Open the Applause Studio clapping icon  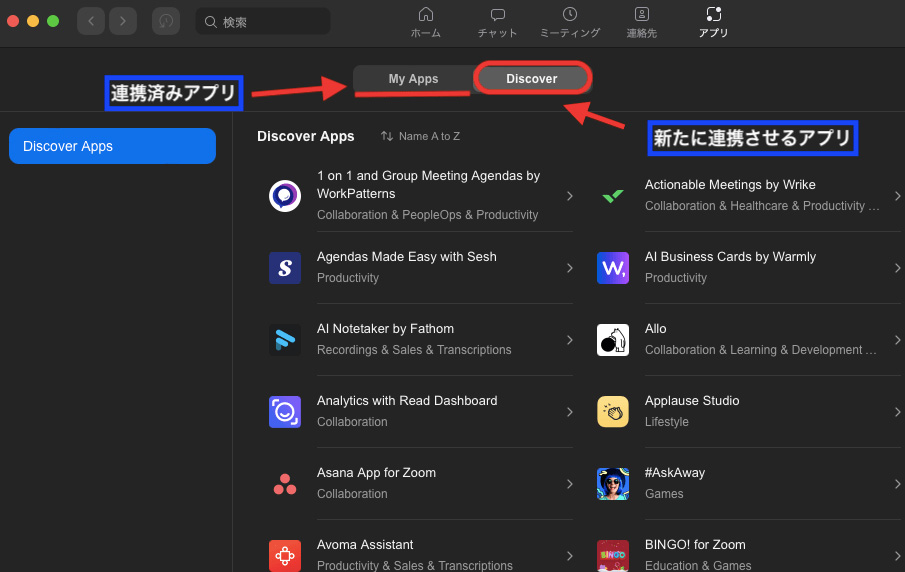coord(613,412)
